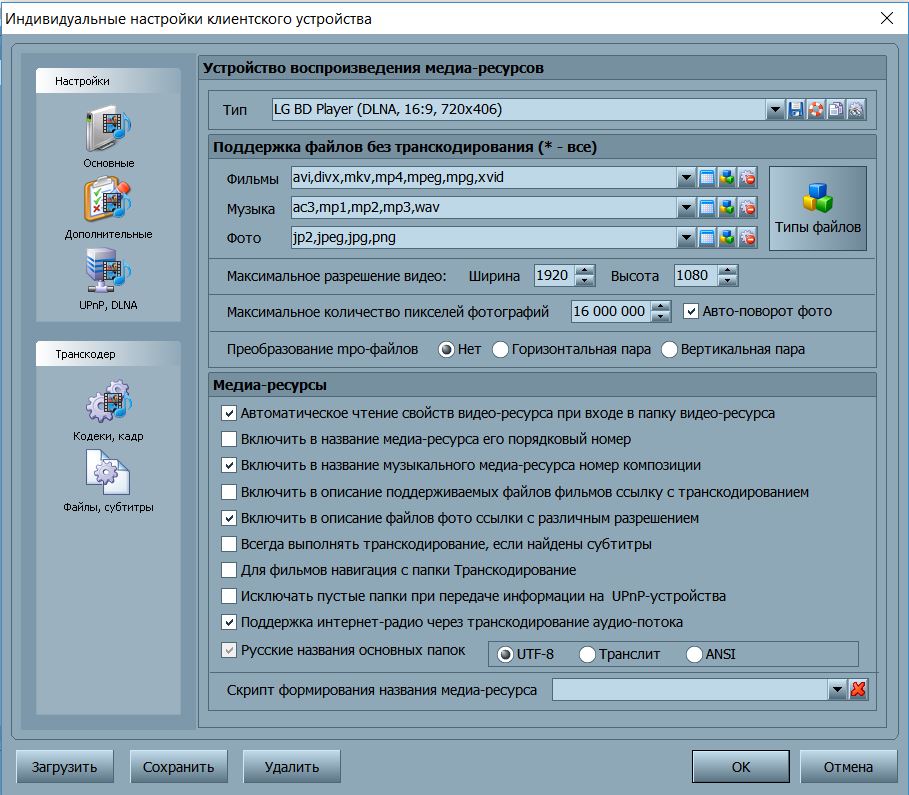
Task: Expand the Скрипт формирования названия dropdown
Action: (x=837, y=690)
